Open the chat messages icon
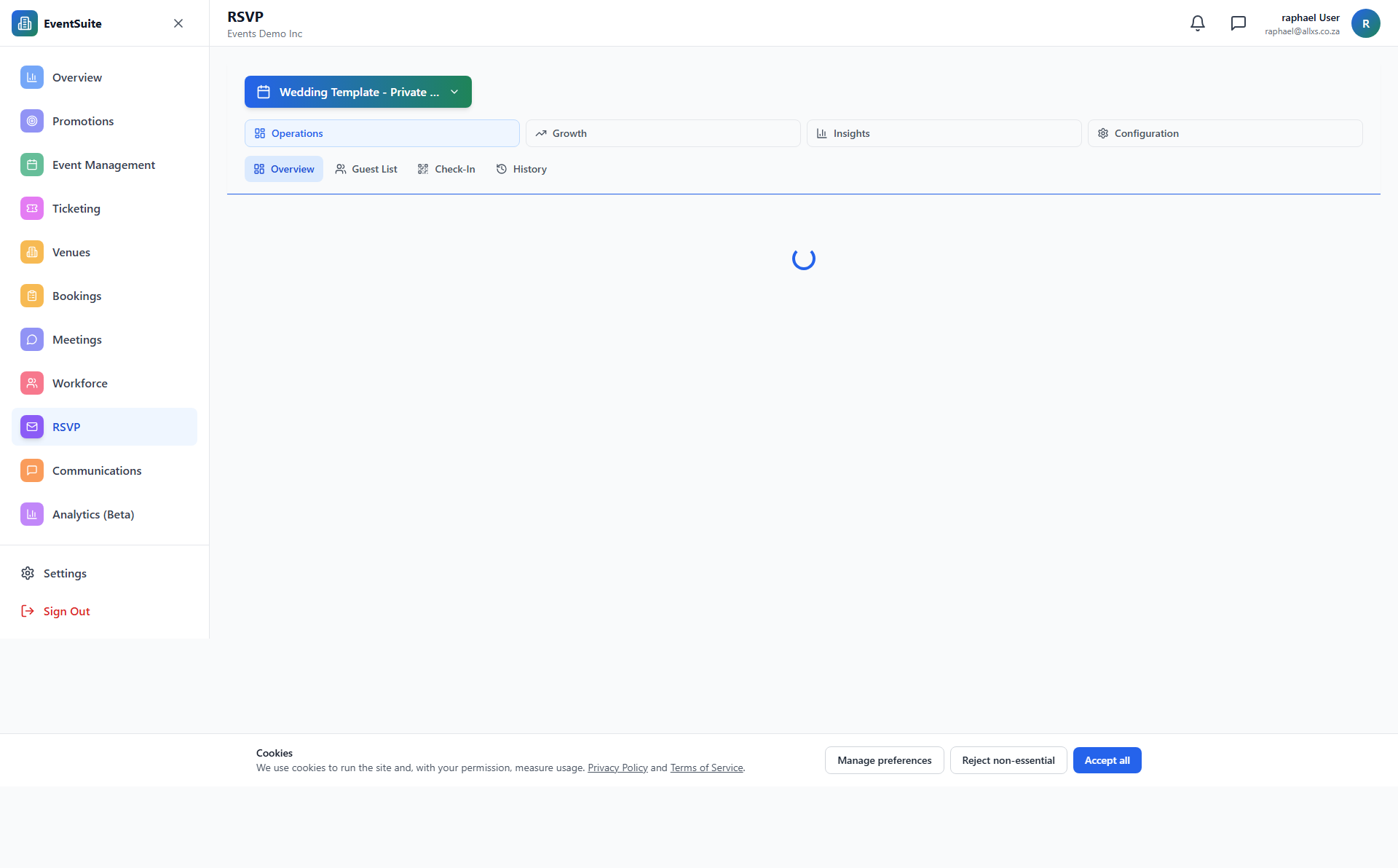The height and width of the screenshot is (868, 1398). (x=1239, y=23)
